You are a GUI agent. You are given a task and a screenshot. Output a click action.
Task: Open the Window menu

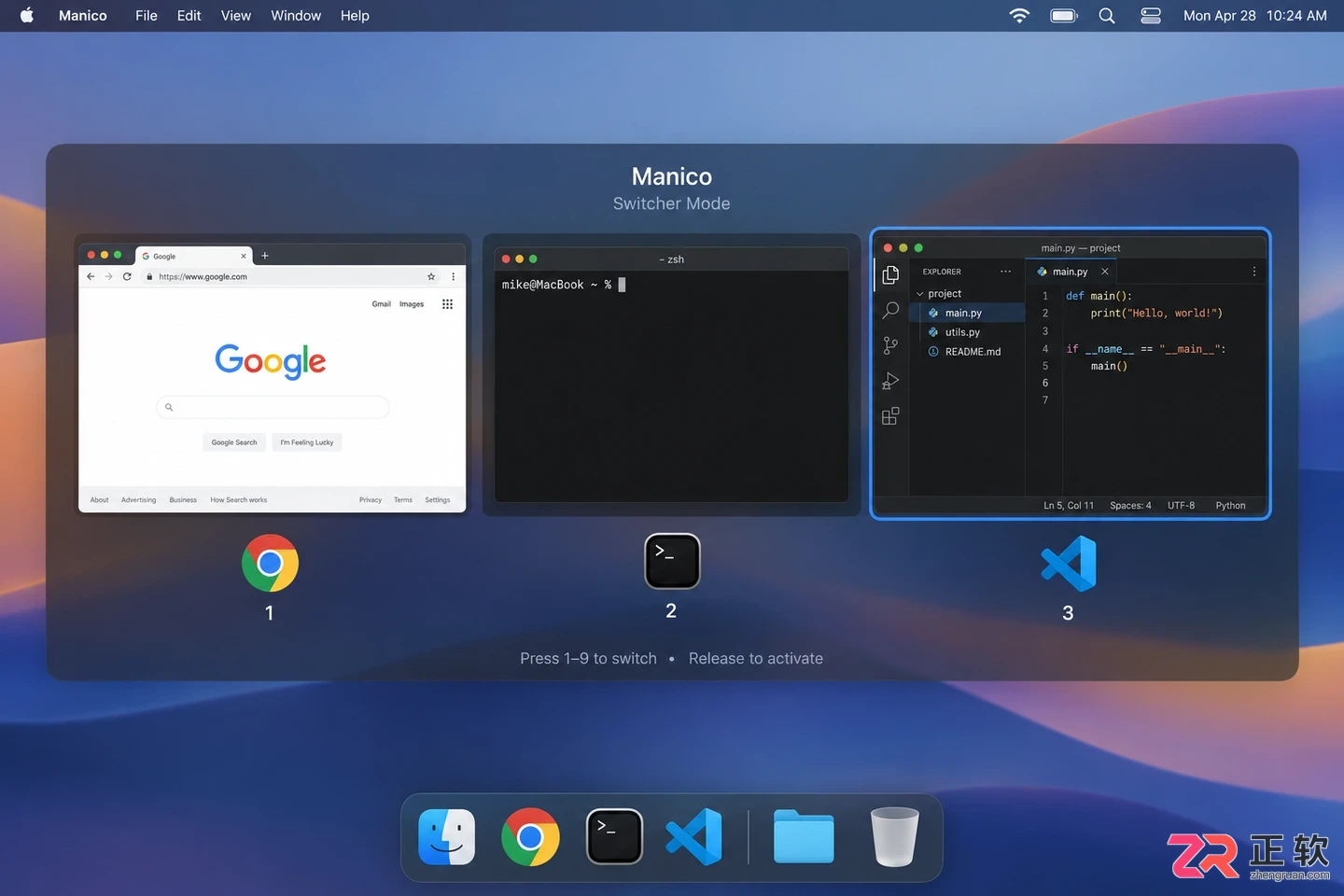pyautogui.click(x=296, y=16)
